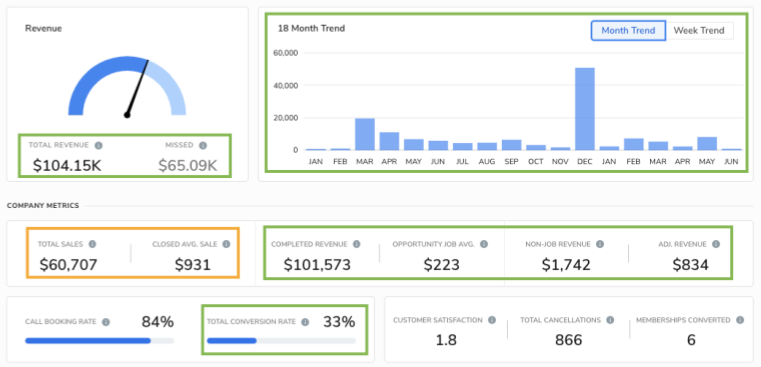Select the second MAY bar near chart end
This screenshot has width=761, height=367.
(x=707, y=143)
